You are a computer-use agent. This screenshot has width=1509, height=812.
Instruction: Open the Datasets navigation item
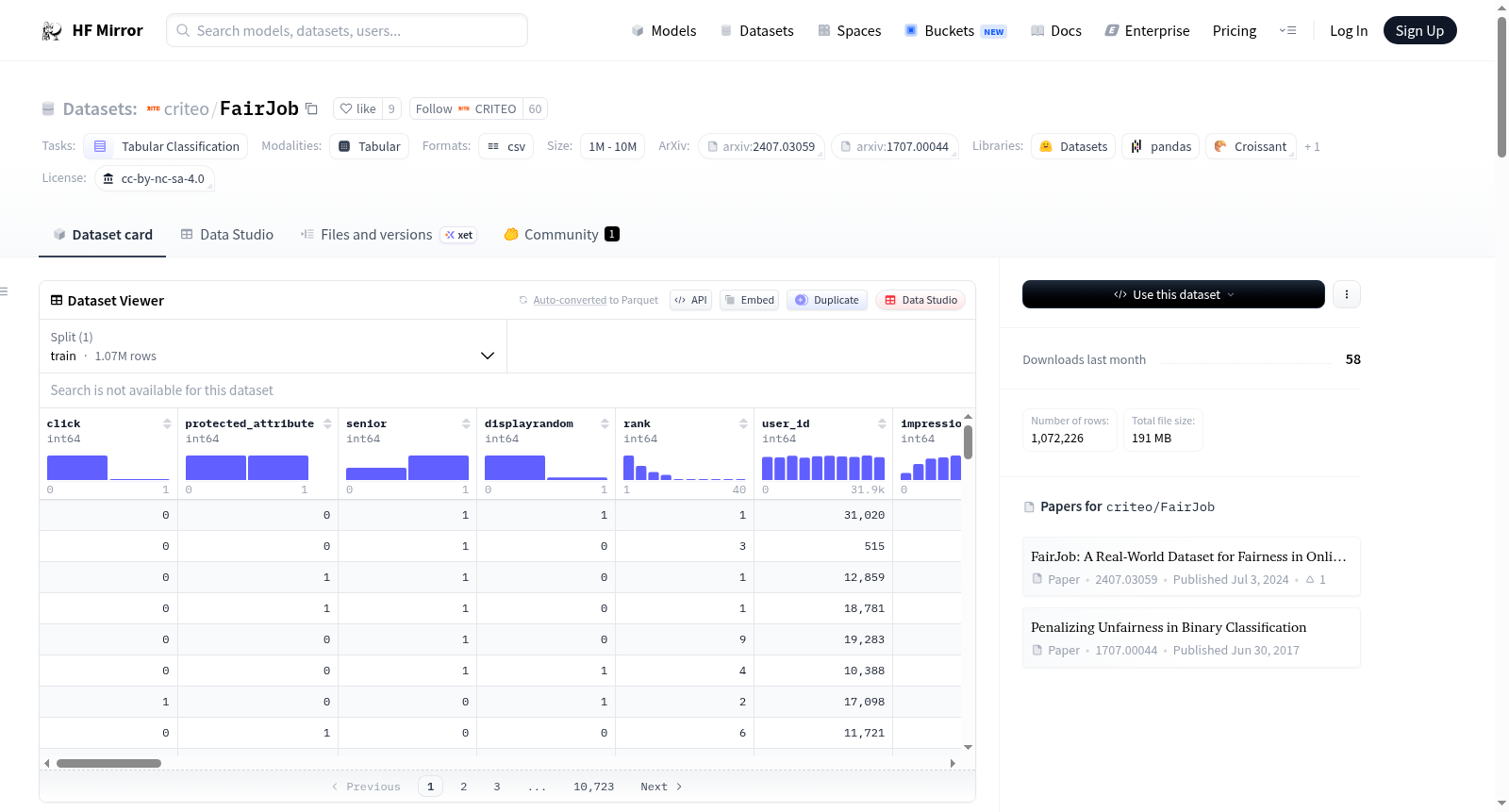tap(756, 30)
